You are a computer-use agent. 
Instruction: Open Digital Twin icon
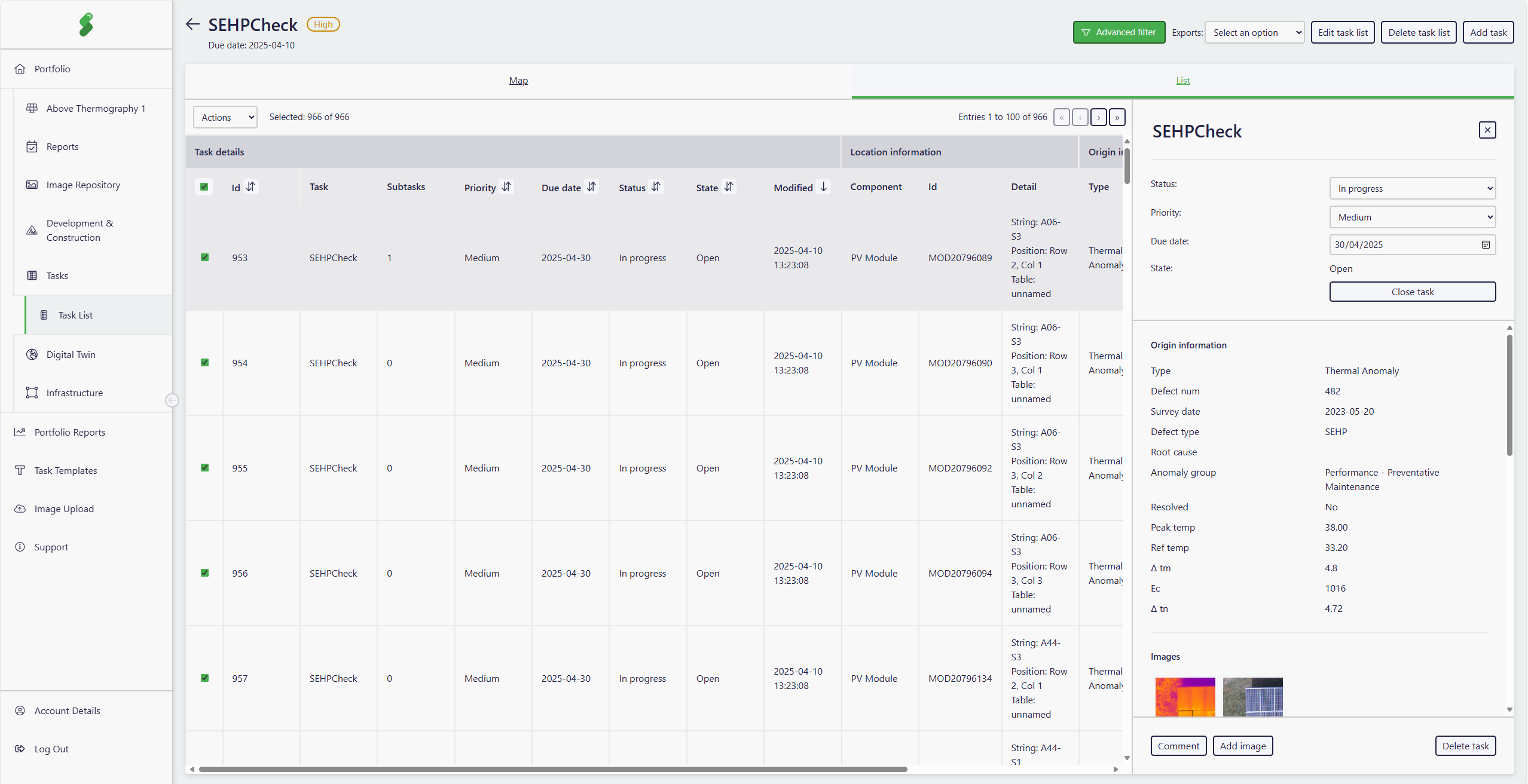point(32,354)
